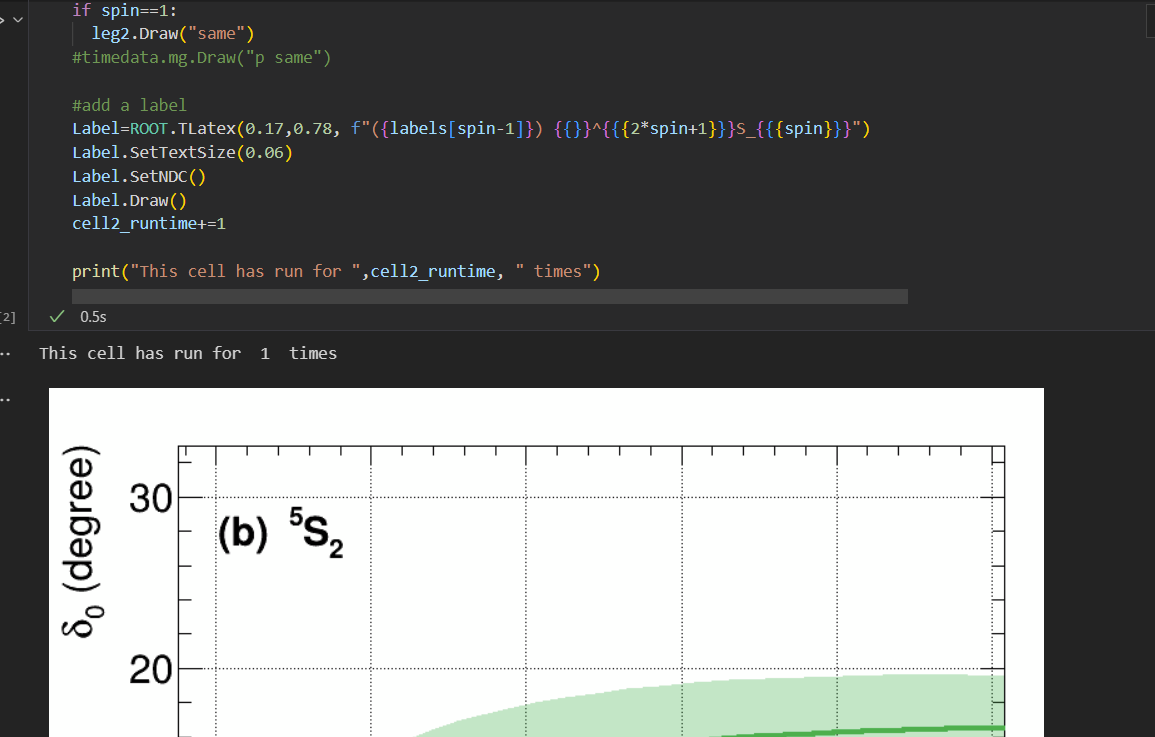The height and width of the screenshot is (737, 1155).
Task: Click the '#add a label' comment
Action: pos(129,105)
